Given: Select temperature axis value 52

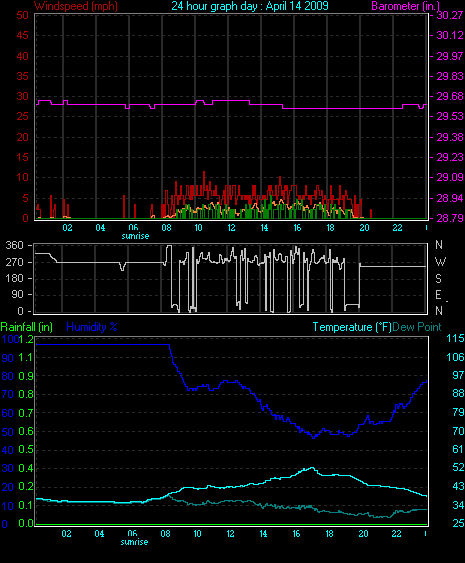Looking at the screenshot, I should 458,467.
